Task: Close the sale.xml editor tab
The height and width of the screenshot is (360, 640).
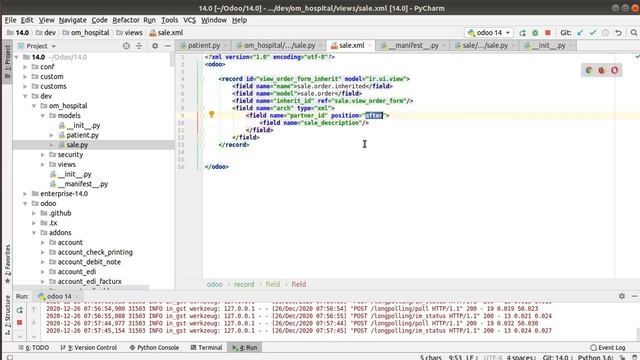Action: tap(370, 46)
